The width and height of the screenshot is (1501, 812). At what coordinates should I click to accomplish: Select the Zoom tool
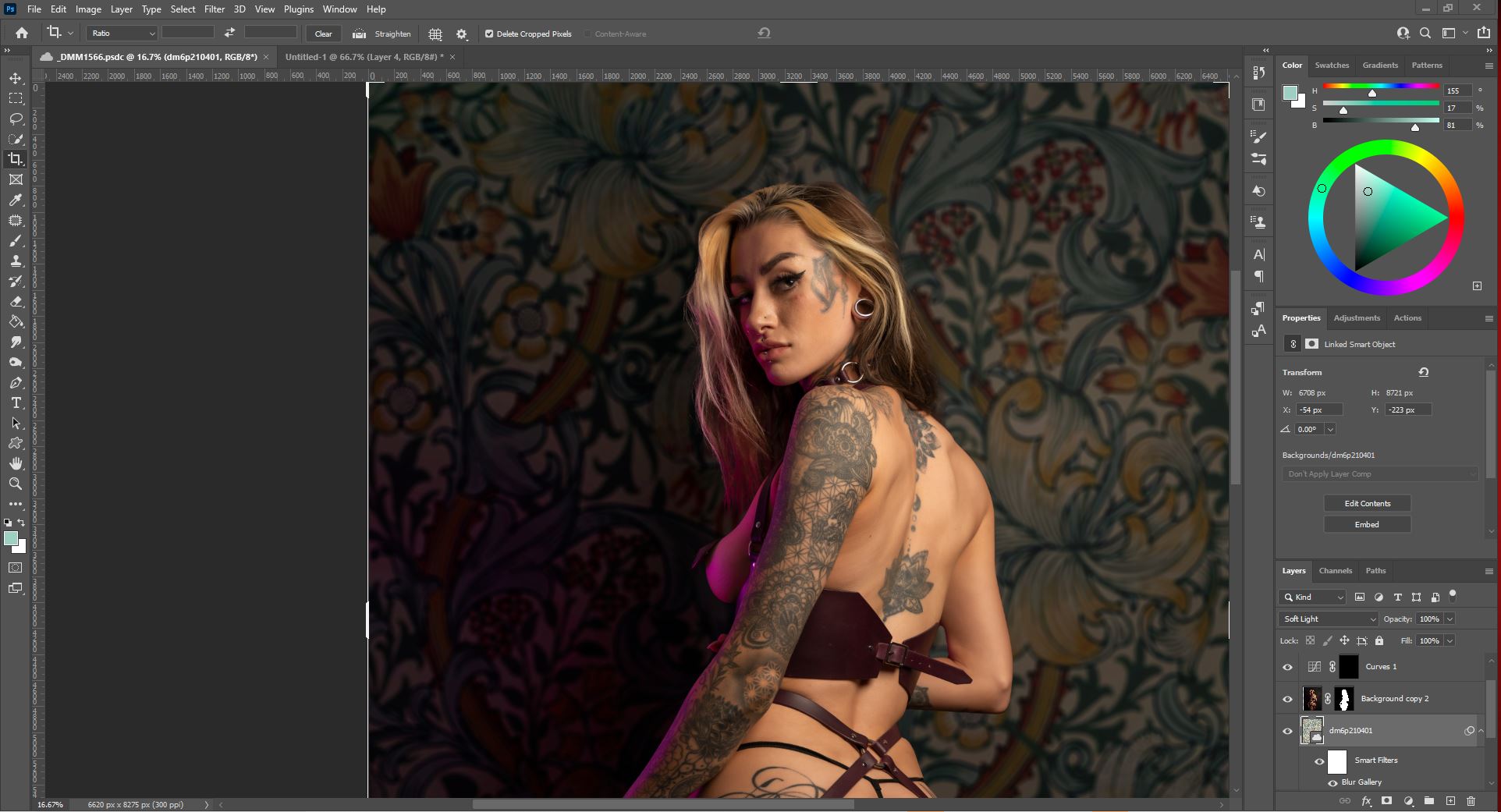coord(16,484)
